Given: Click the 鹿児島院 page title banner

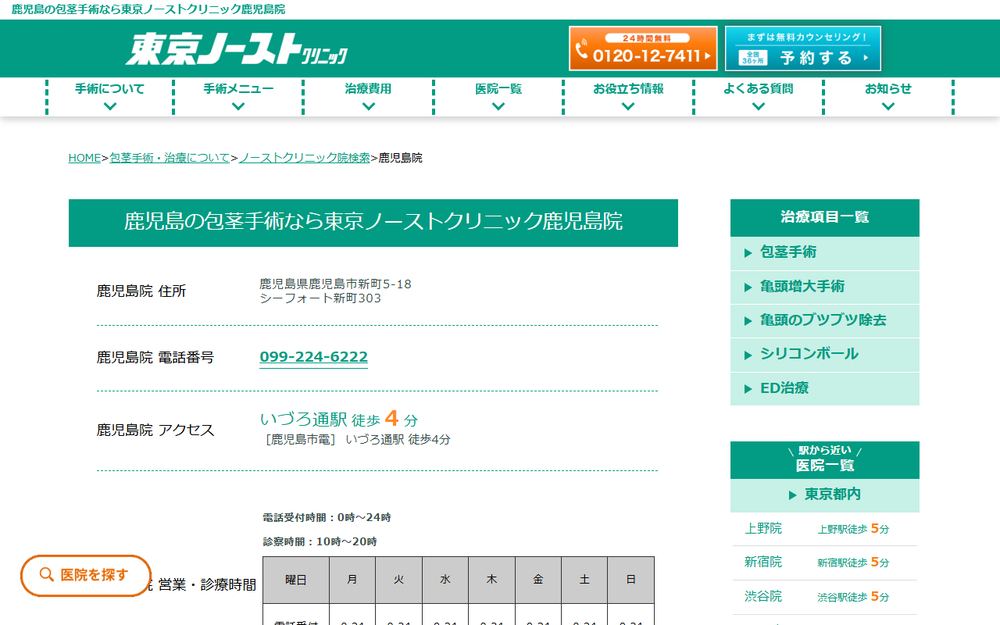Looking at the screenshot, I should pos(373,223).
